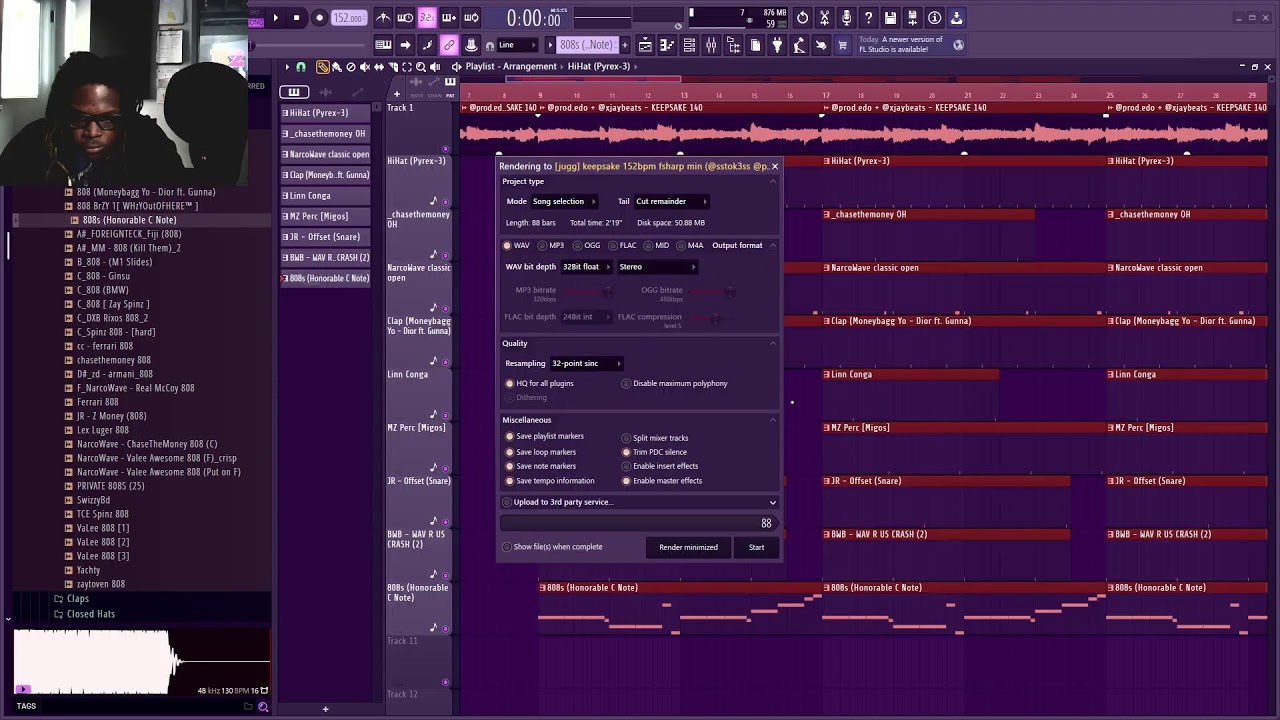Open the mixer view icon
Image resolution: width=1280 pixels, height=720 pixels.
click(711, 45)
